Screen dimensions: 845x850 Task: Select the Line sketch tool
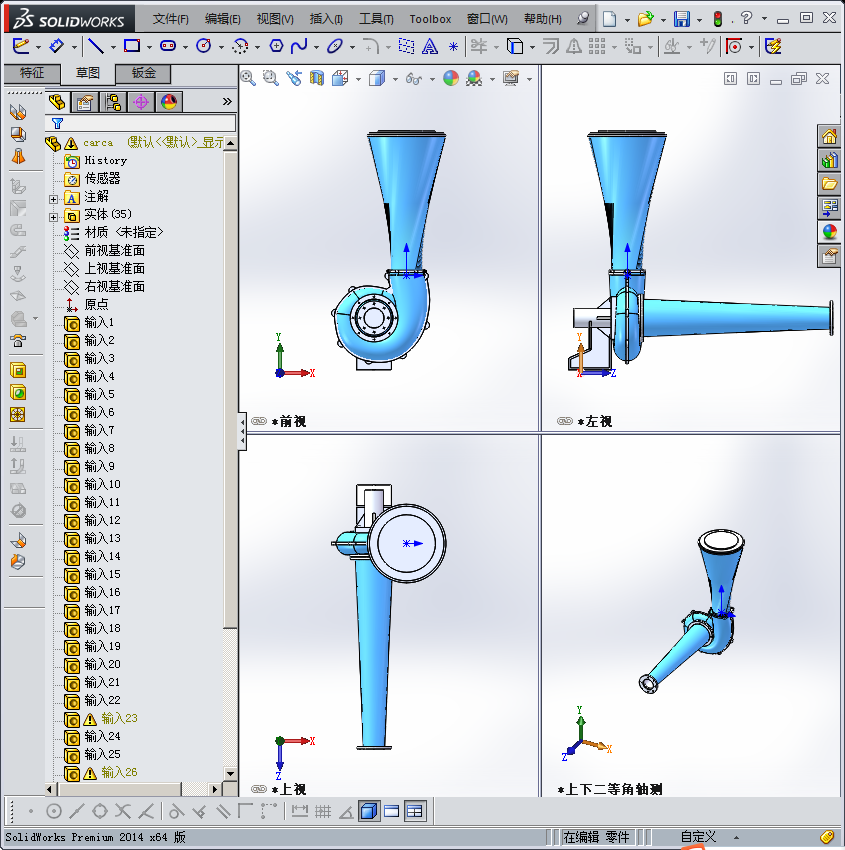coord(96,46)
